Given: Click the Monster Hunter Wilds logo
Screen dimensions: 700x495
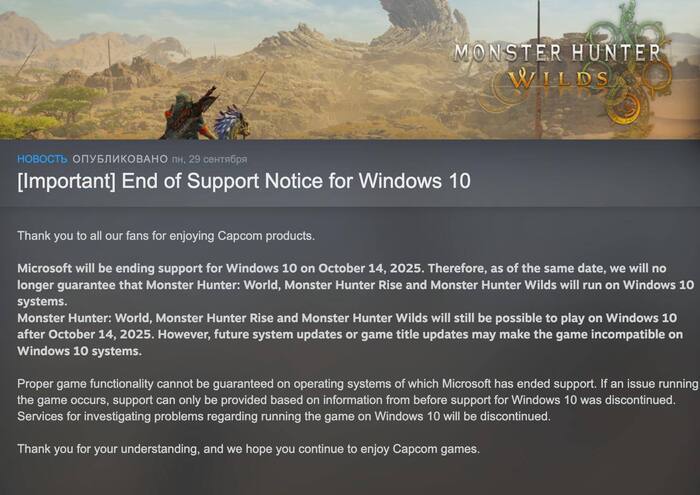Looking at the screenshot, I should (x=557, y=65).
